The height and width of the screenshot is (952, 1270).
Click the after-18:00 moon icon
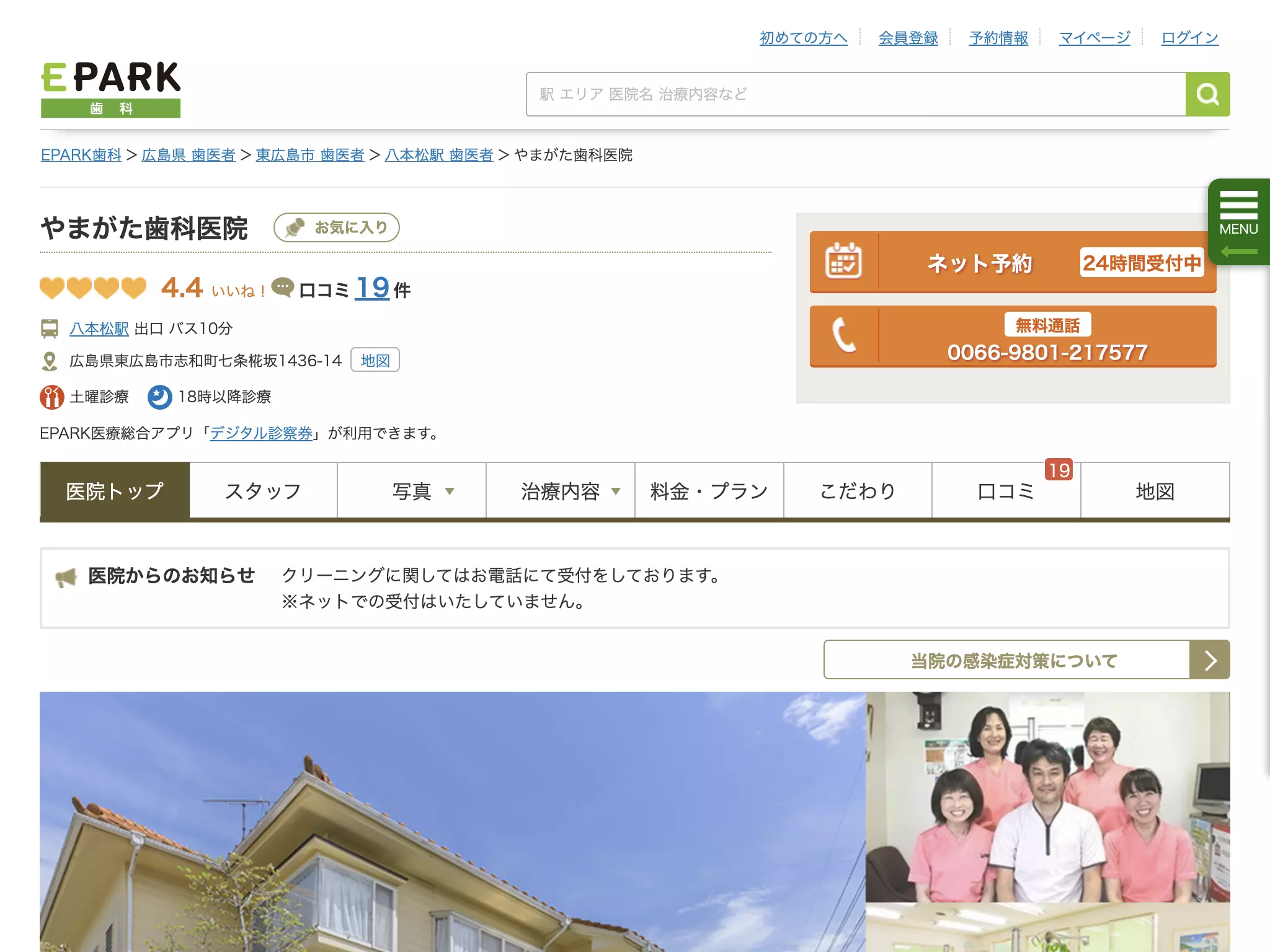pyautogui.click(x=159, y=397)
